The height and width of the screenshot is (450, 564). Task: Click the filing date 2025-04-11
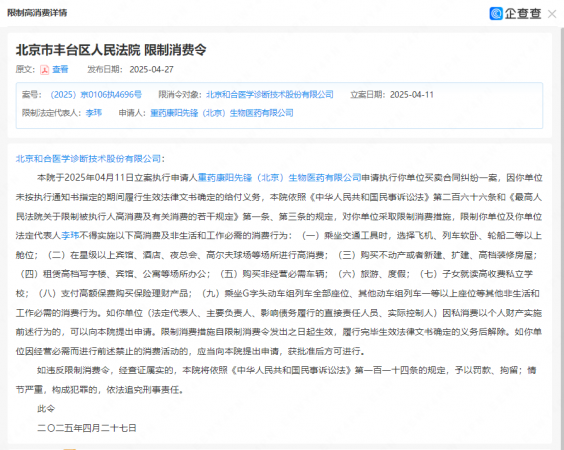tap(412, 95)
